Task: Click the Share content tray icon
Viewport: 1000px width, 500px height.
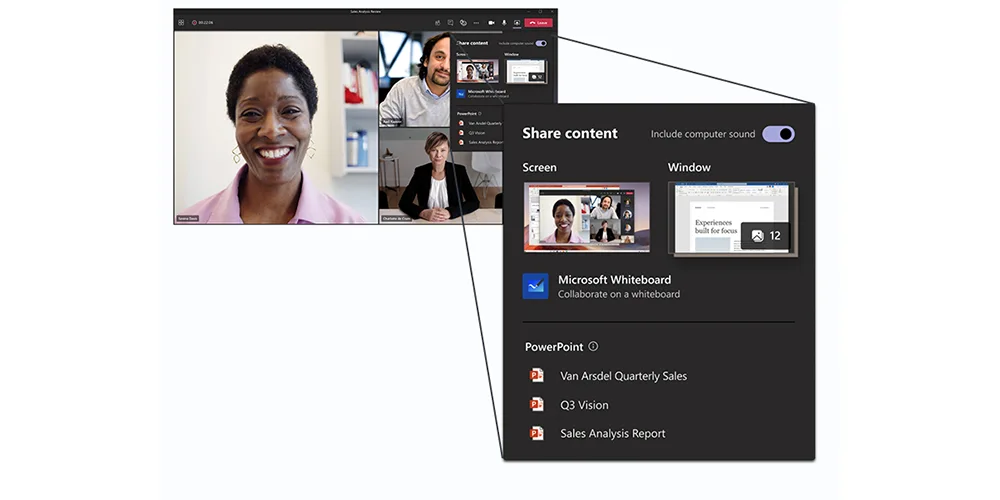Action: point(517,23)
